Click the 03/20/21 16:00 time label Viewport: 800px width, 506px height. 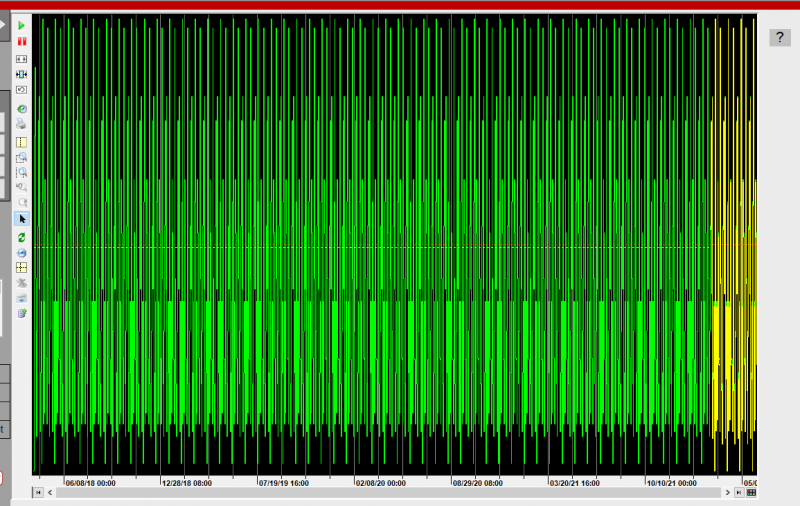[x=574, y=483]
